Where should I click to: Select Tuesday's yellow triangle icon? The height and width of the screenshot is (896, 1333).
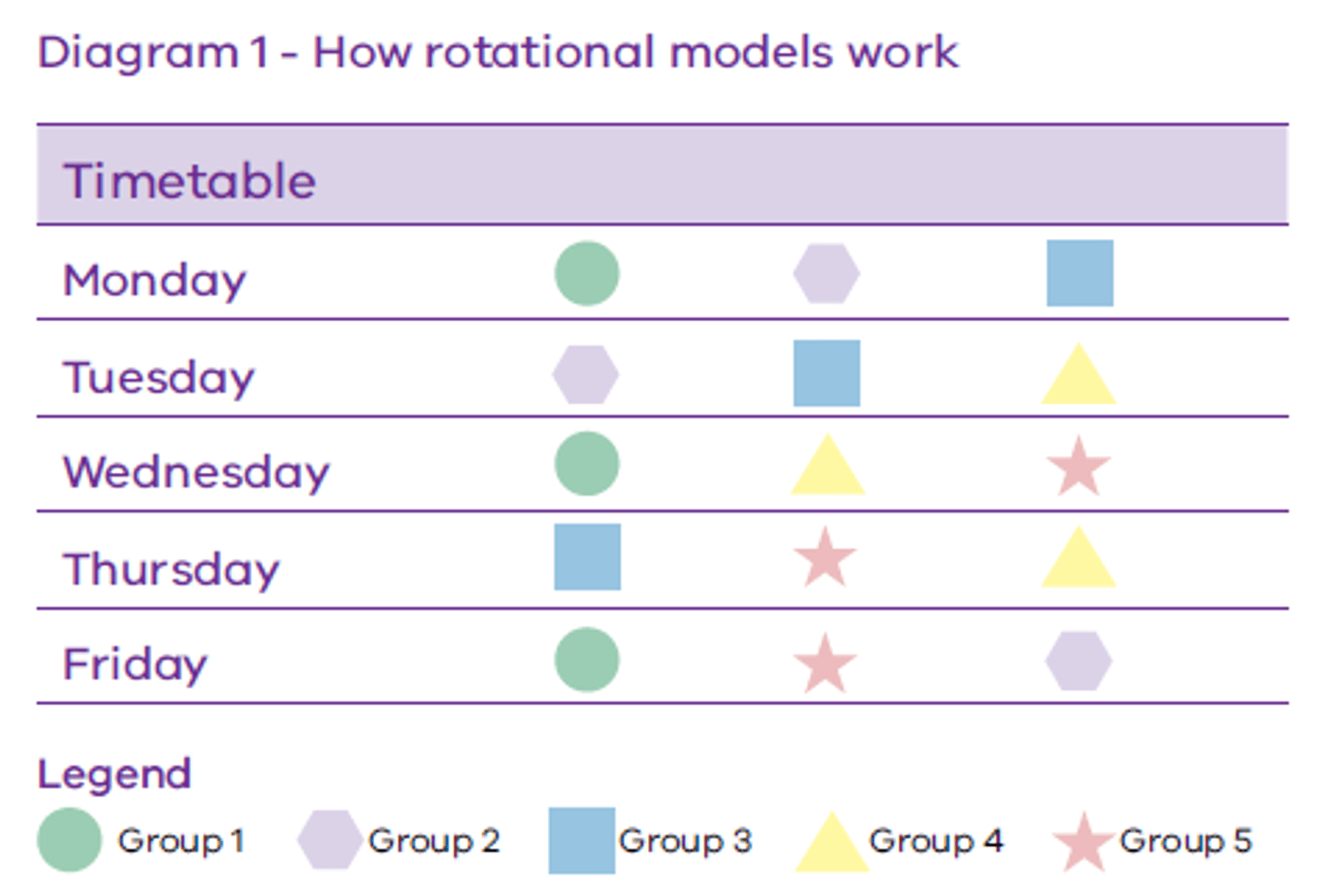1078,374
